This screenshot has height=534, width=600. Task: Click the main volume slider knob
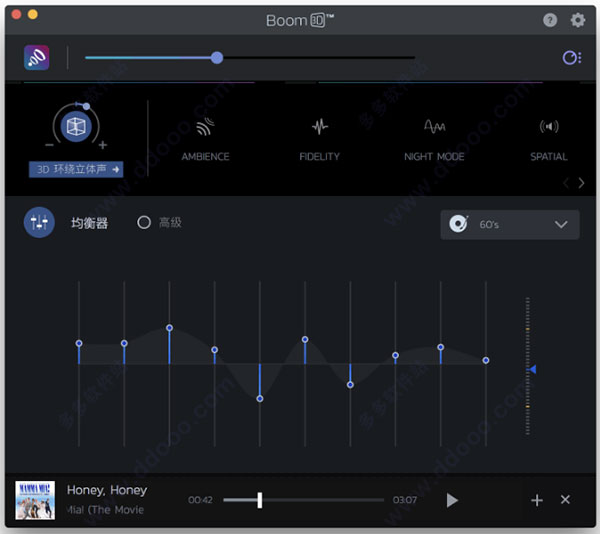coord(217,58)
